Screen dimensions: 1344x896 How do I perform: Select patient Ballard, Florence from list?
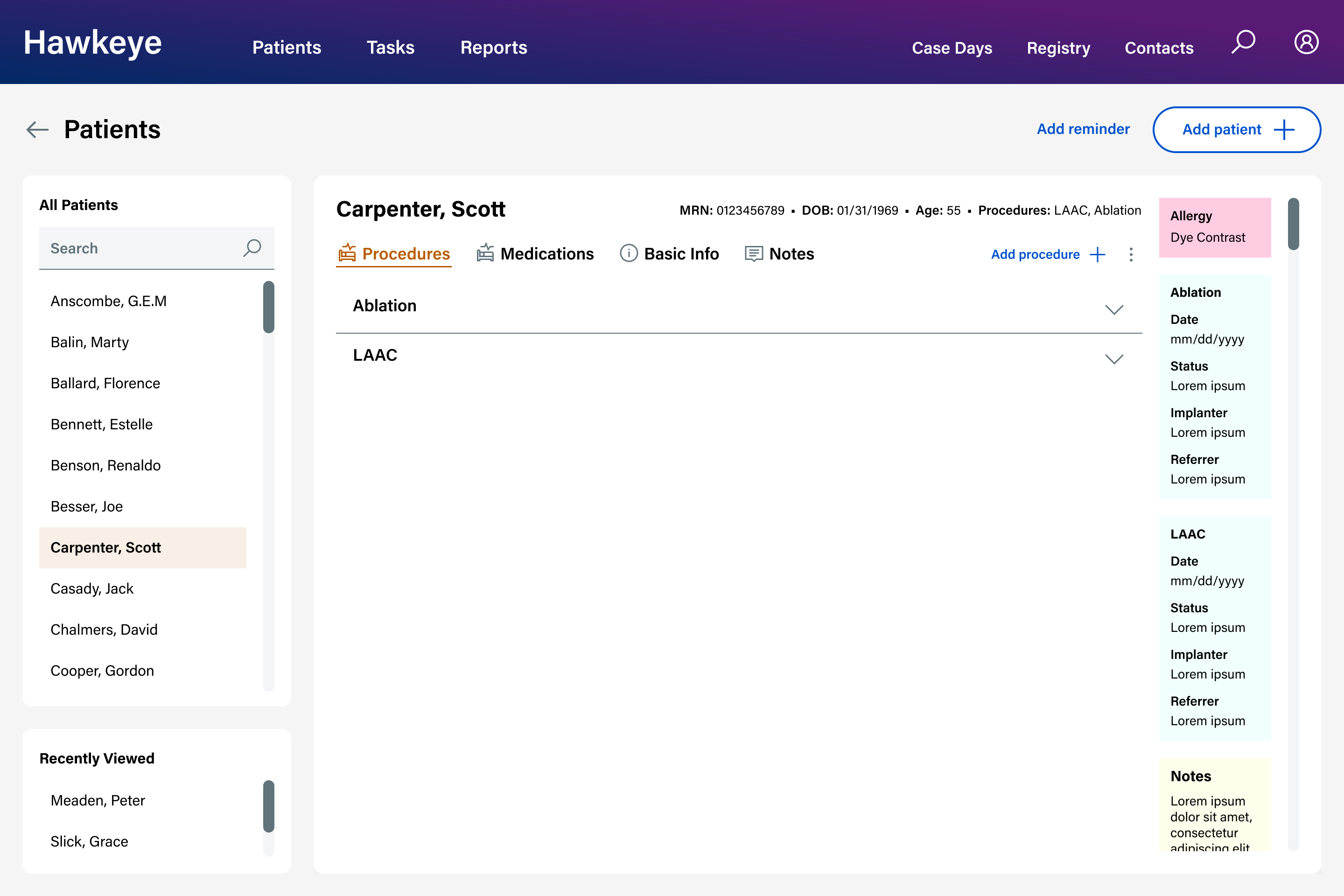(x=106, y=383)
